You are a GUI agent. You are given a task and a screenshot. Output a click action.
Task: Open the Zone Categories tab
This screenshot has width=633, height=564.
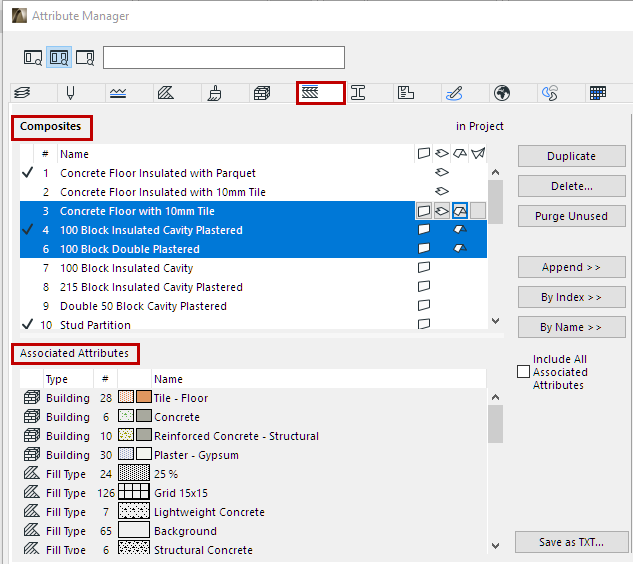coord(406,93)
